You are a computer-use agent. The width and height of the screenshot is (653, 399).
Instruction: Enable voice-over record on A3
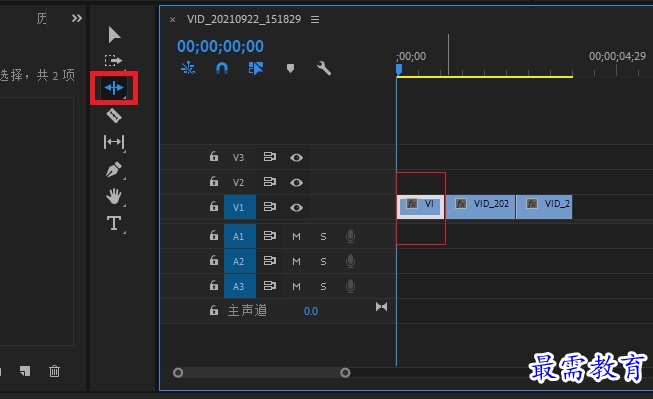(351, 286)
